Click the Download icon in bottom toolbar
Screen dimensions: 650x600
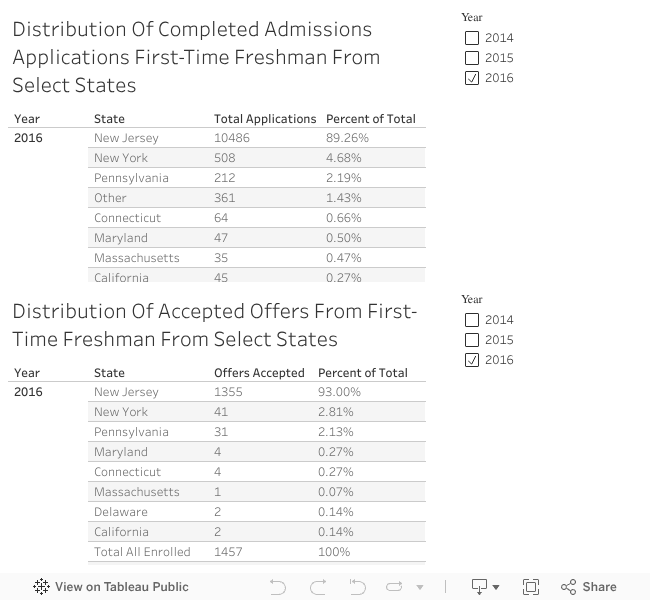tap(479, 587)
